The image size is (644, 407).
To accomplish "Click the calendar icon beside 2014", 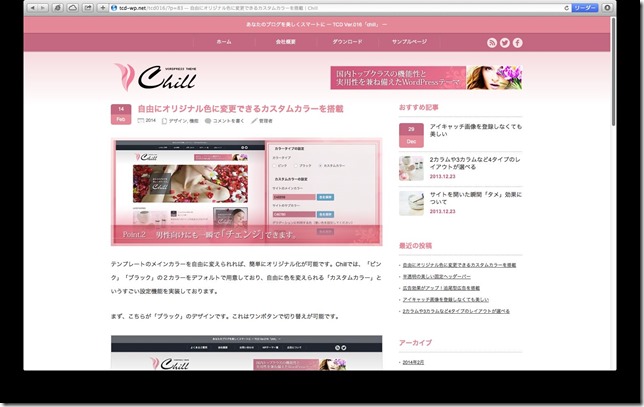I will click(x=140, y=121).
